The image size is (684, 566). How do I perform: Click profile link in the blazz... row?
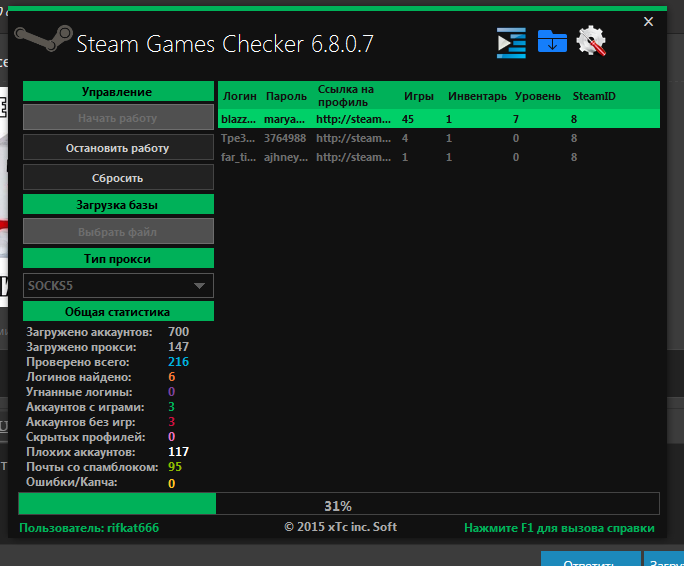[x=353, y=119]
